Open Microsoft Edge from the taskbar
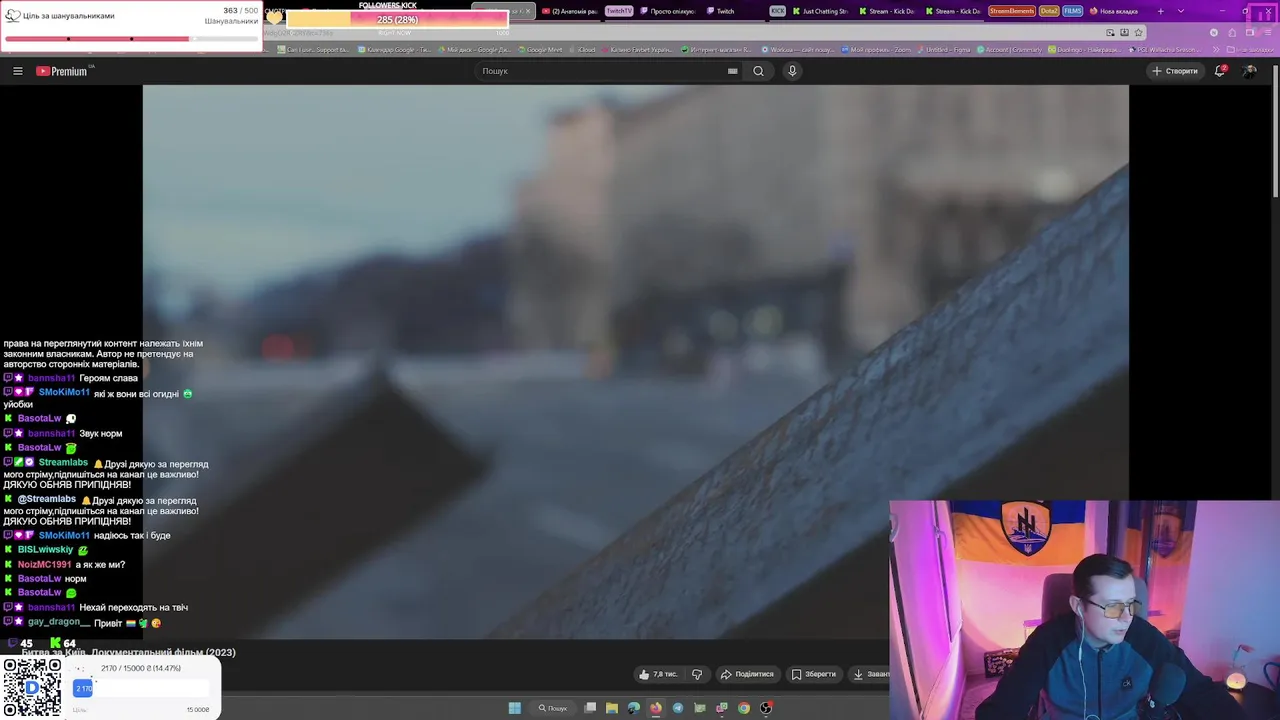Screen dimensions: 1280x720 point(633,708)
